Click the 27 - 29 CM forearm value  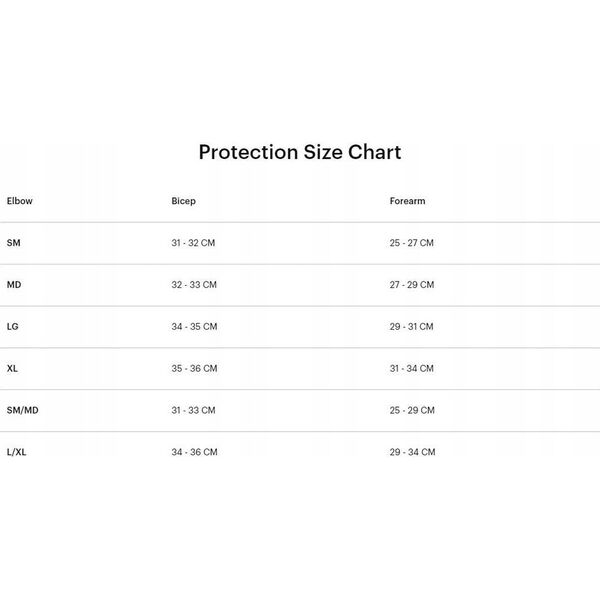412,285
